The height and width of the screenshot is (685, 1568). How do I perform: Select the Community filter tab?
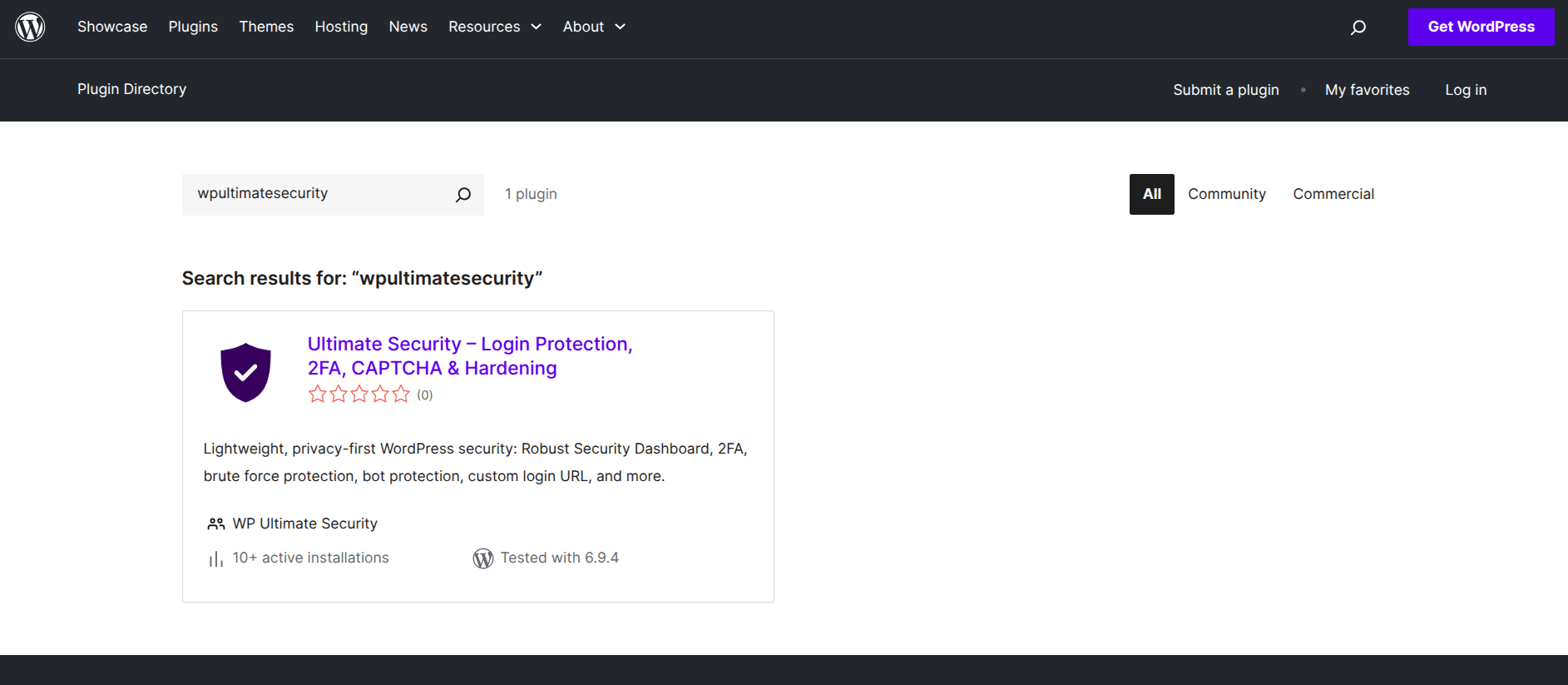point(1227,194)
